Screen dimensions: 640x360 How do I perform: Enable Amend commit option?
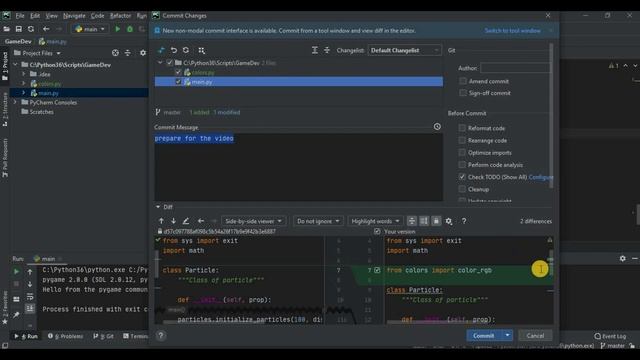(x=463, y=81)
